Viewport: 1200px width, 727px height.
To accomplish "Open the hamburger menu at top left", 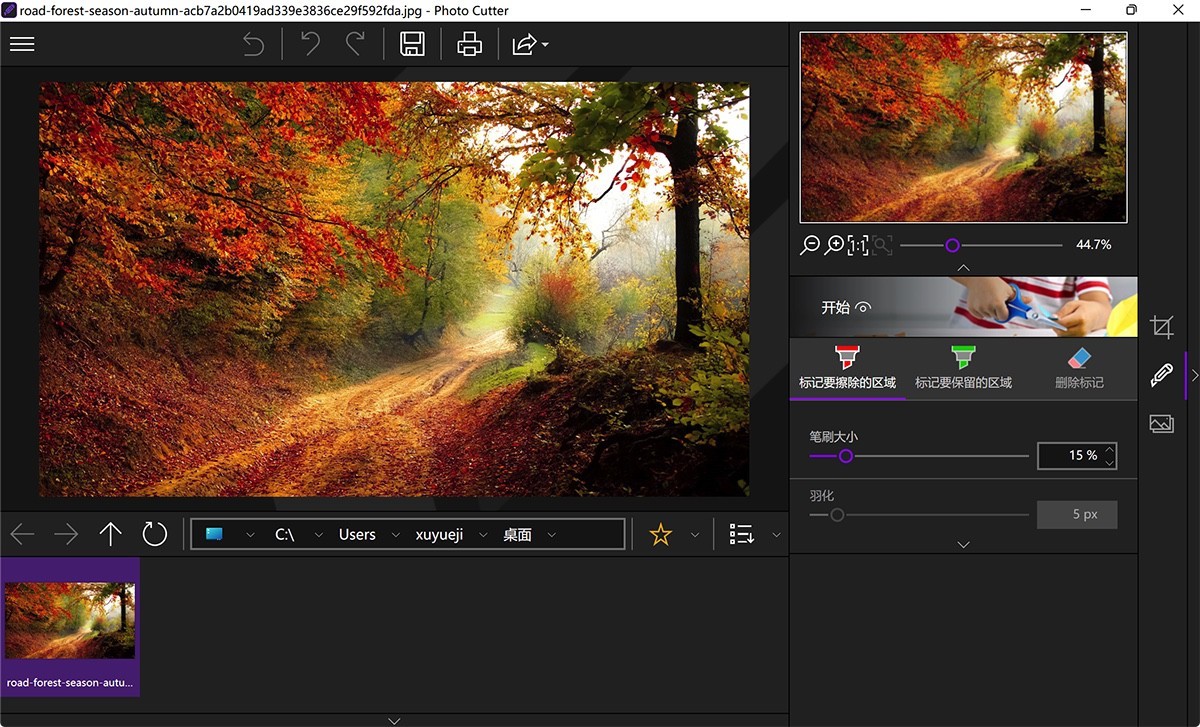I will coord(22,44).
